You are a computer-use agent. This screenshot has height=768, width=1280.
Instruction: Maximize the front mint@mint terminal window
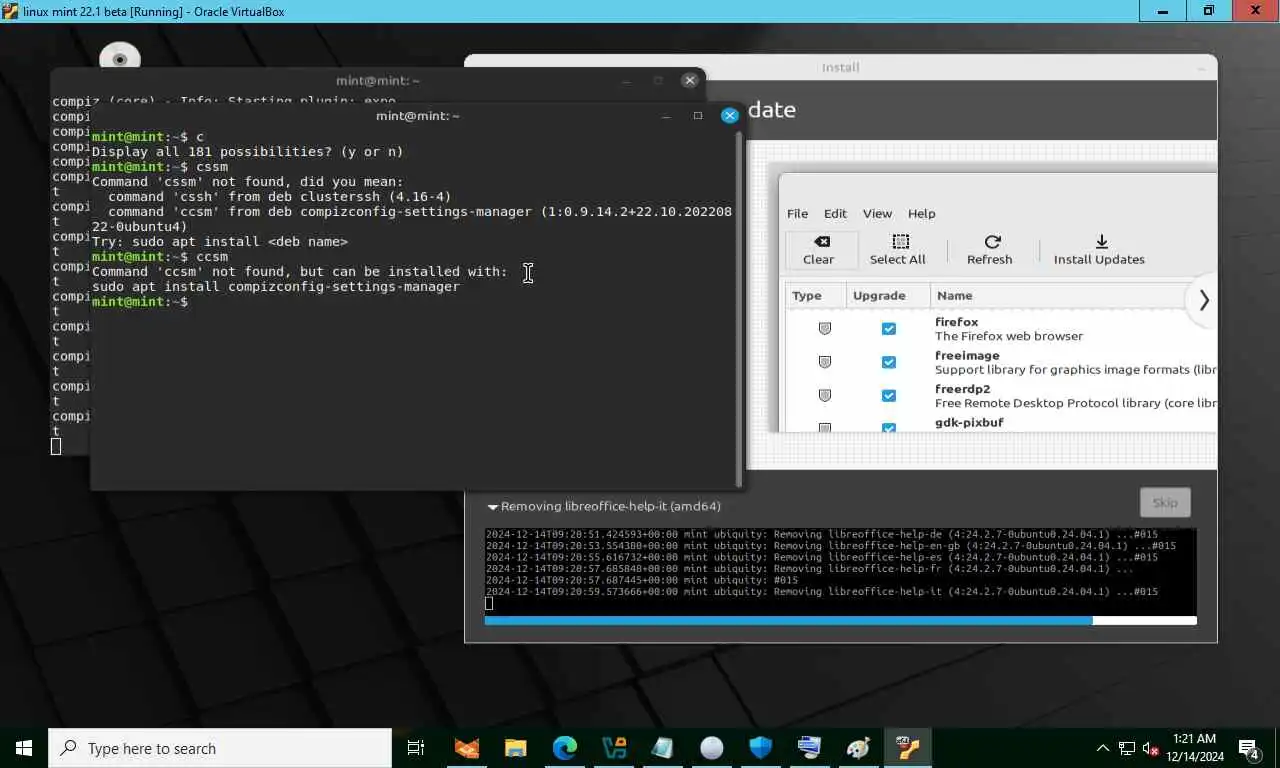pos(698,115)
